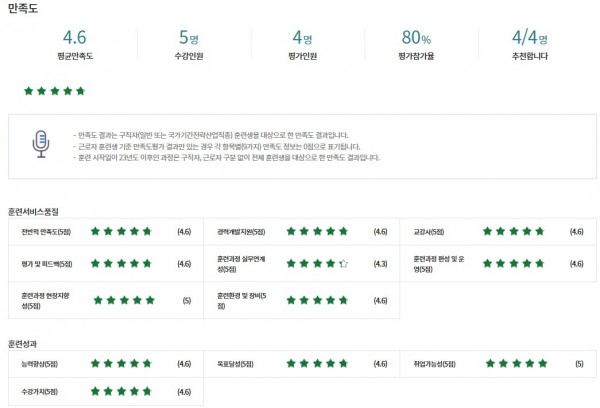Viewport: 600px width, 408px height.
Task: Click the 5명 수강인원 statistic
Action: pyautogui.click(x=189, y=44)
